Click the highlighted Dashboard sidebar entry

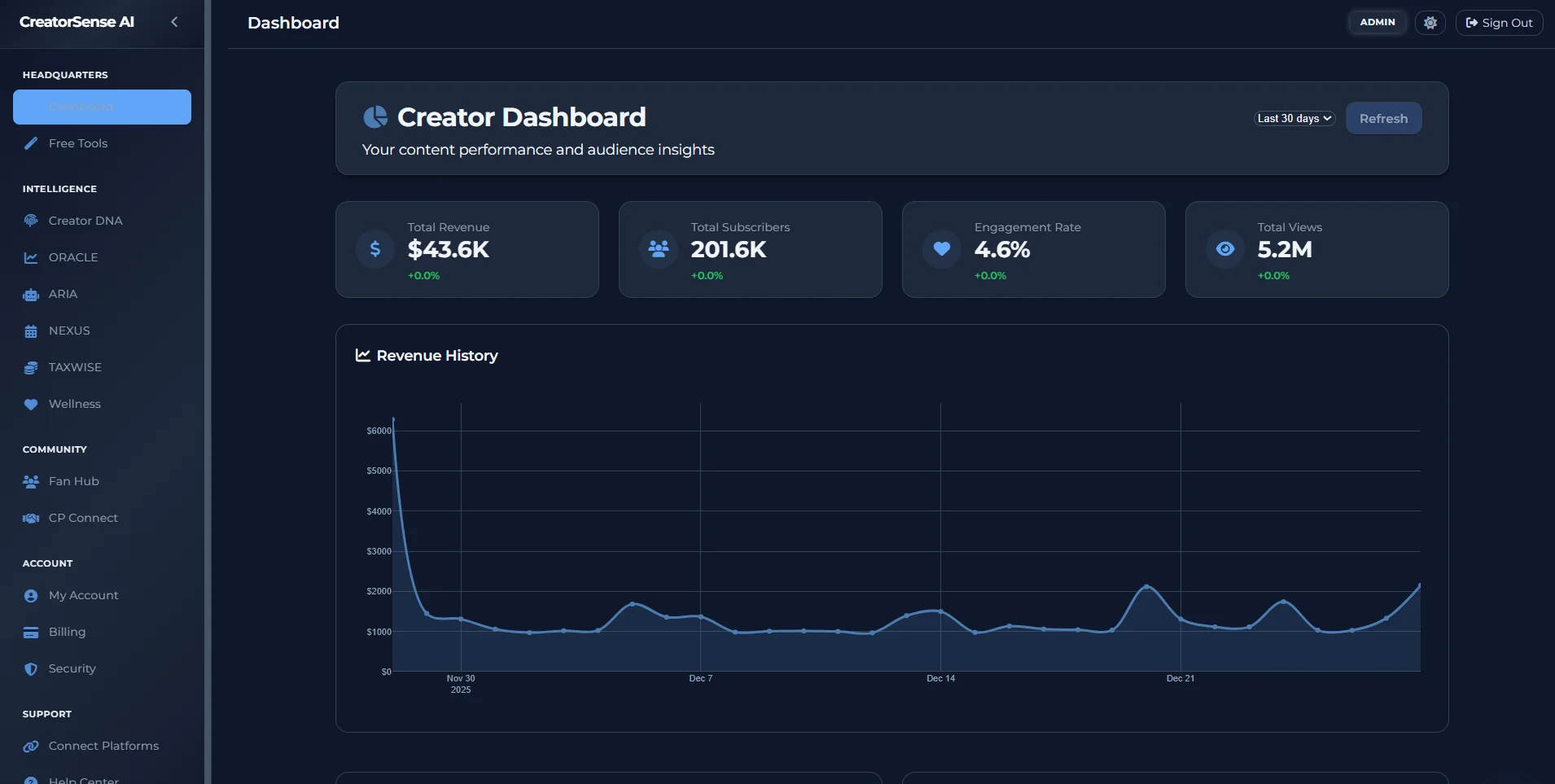[x=102, y=107]
